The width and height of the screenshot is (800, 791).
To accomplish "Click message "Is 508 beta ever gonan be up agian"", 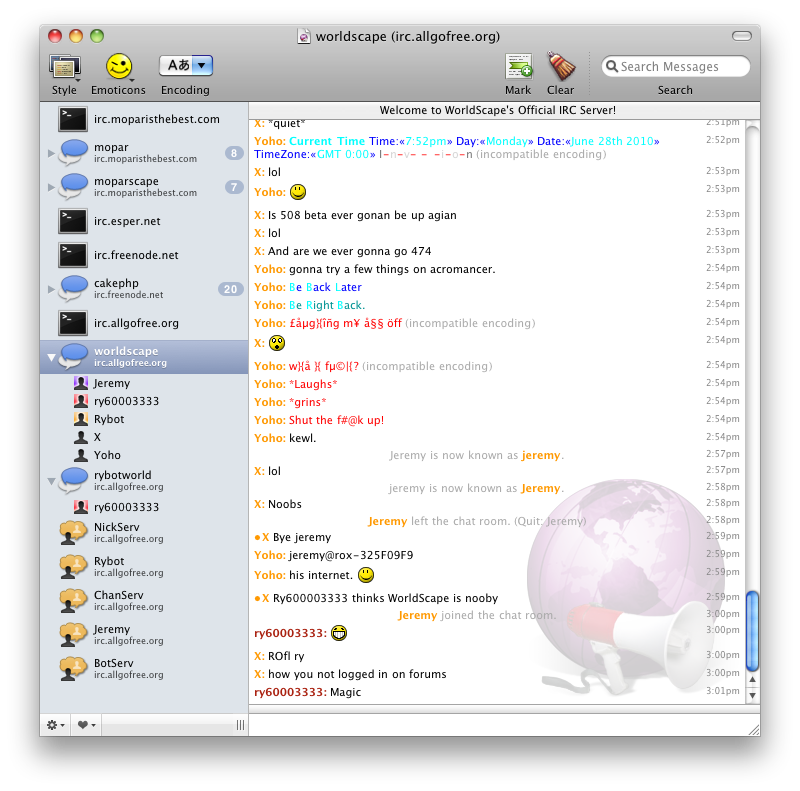I will click(362, 215).
